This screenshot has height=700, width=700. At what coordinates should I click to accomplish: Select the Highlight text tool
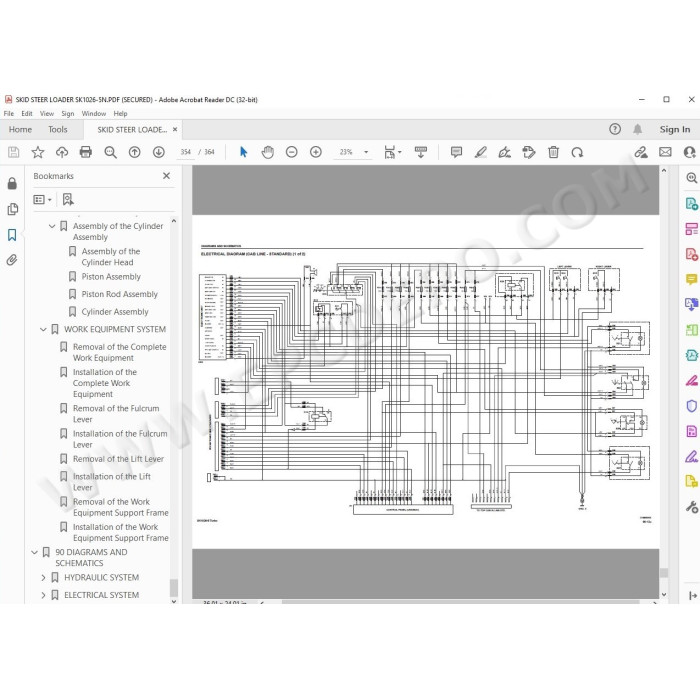click(x=480, y=152)
